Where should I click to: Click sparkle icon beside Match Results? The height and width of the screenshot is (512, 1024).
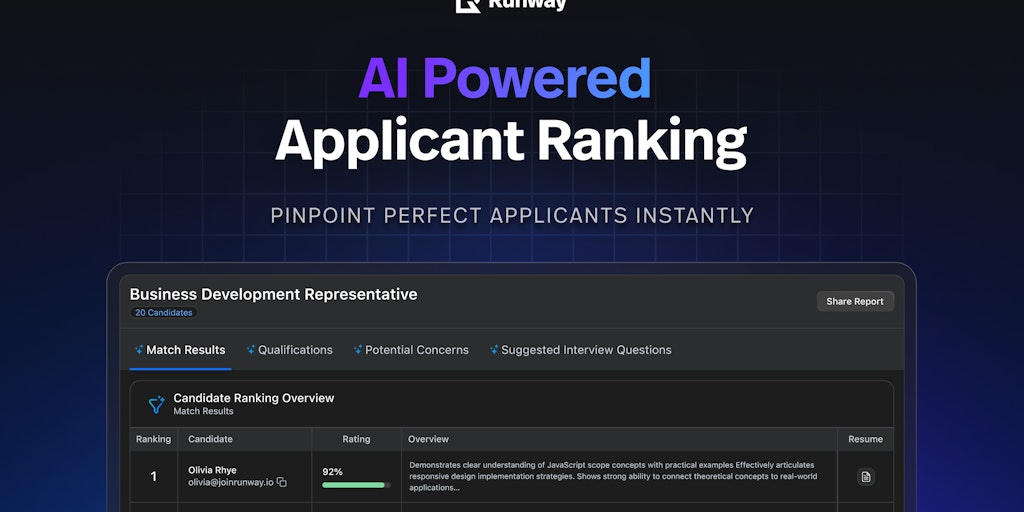click(x=139, y=349)
